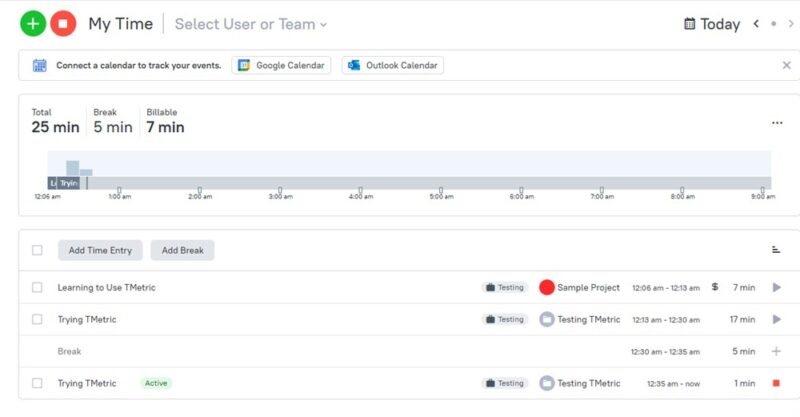Check the Learning to Use TMetric entry

pos(37,288)
